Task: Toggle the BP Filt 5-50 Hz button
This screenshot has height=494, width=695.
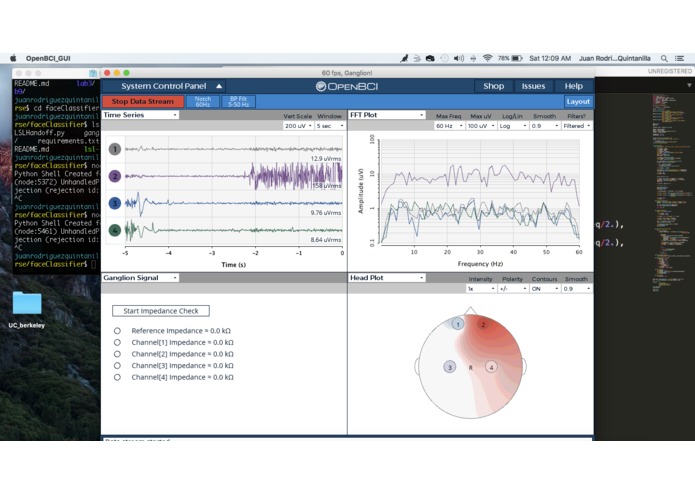Action: tap(238, 101)
